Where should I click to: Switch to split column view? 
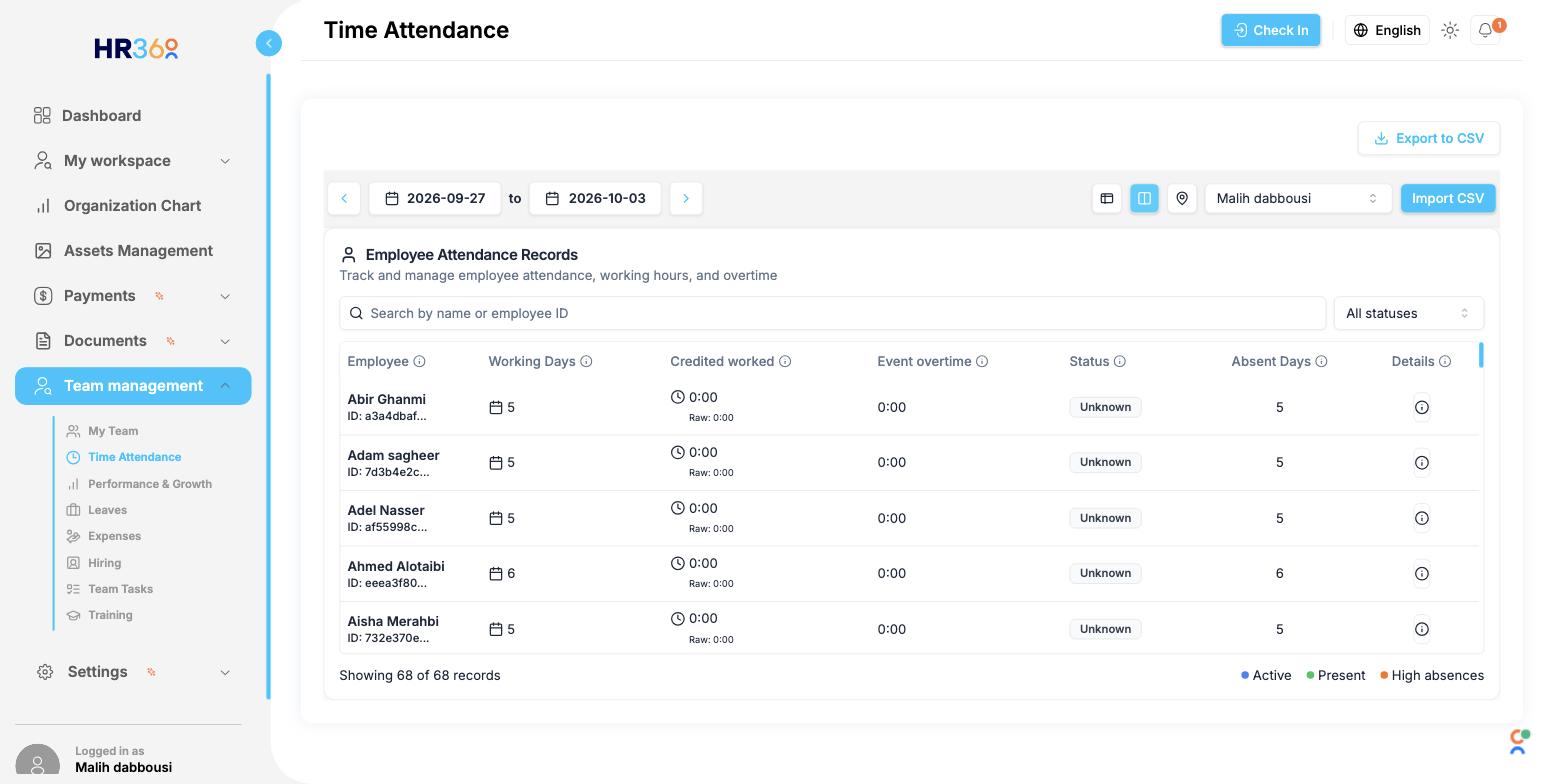(x=1144, y=198)
